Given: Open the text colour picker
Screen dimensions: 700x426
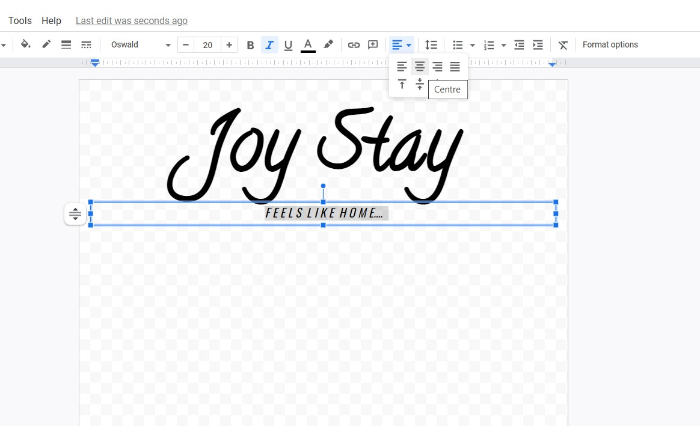Looking at the screenshot, I should pos(308,45).
